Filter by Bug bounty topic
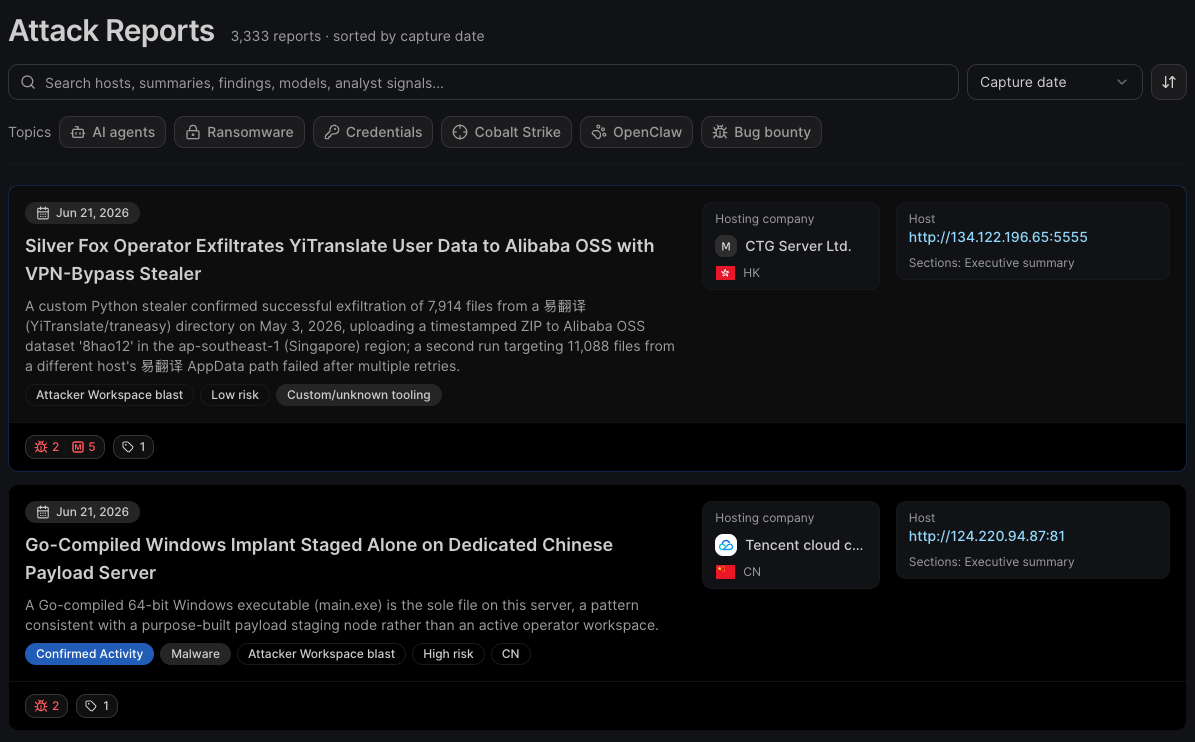 point(761,132)
